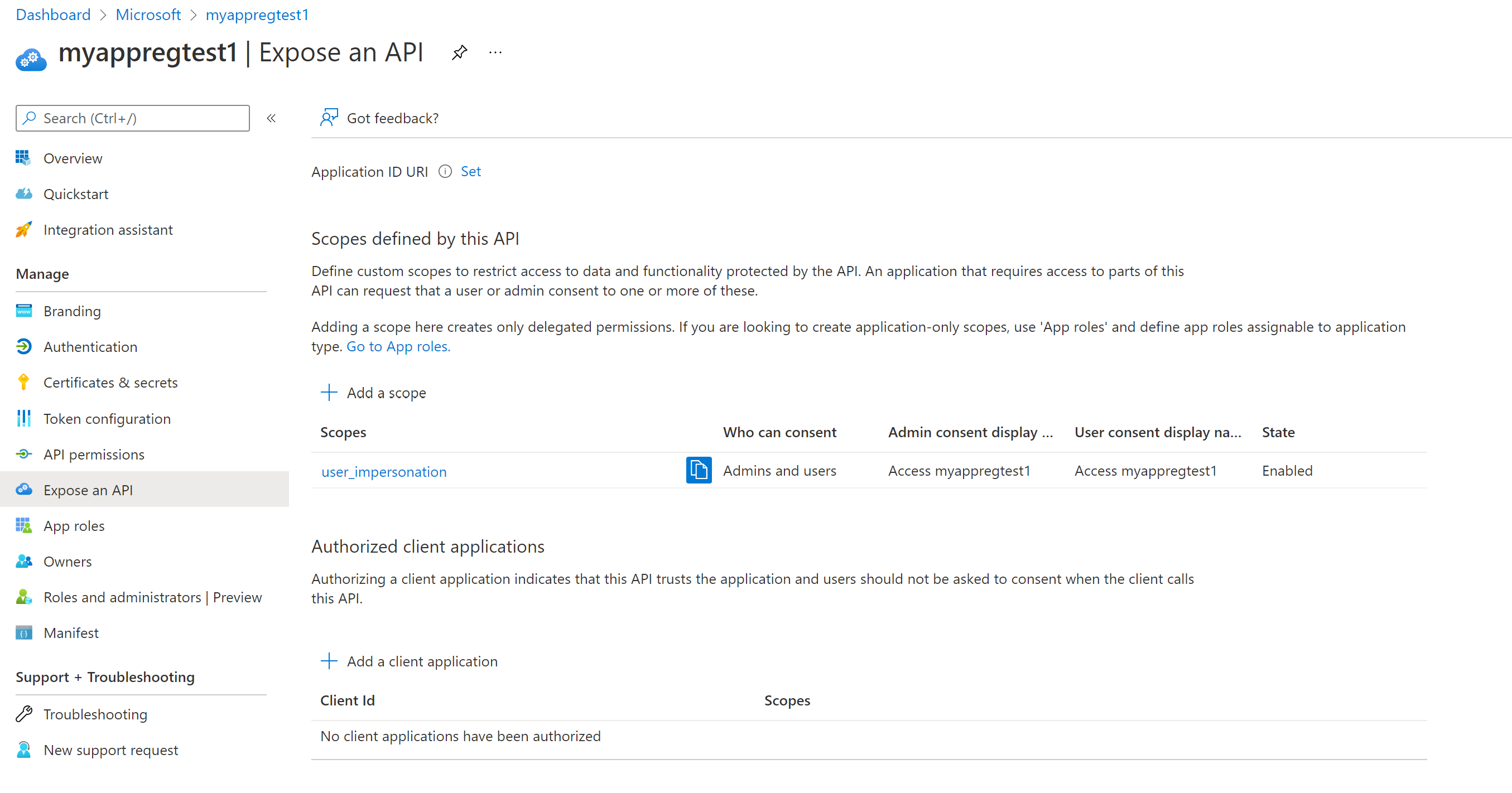Open the user_impersonation scope
Screen dimensions: 1512x793
(384, 472)
